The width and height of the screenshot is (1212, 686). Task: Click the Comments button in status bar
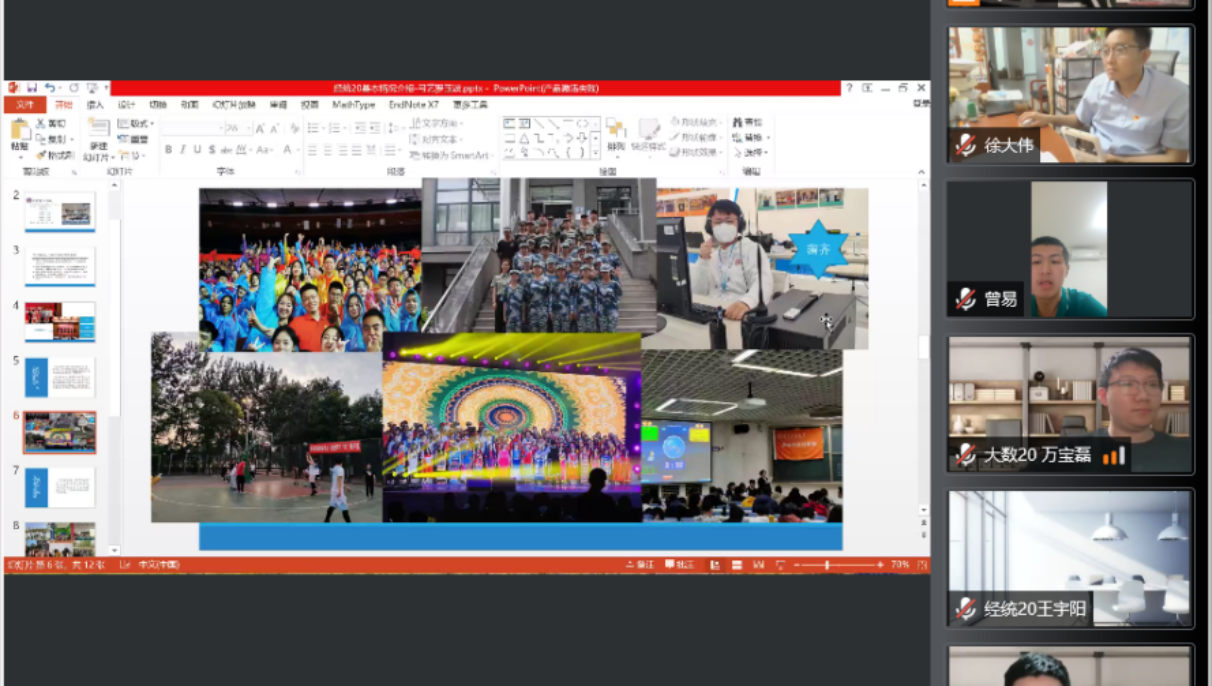[680, 565]
